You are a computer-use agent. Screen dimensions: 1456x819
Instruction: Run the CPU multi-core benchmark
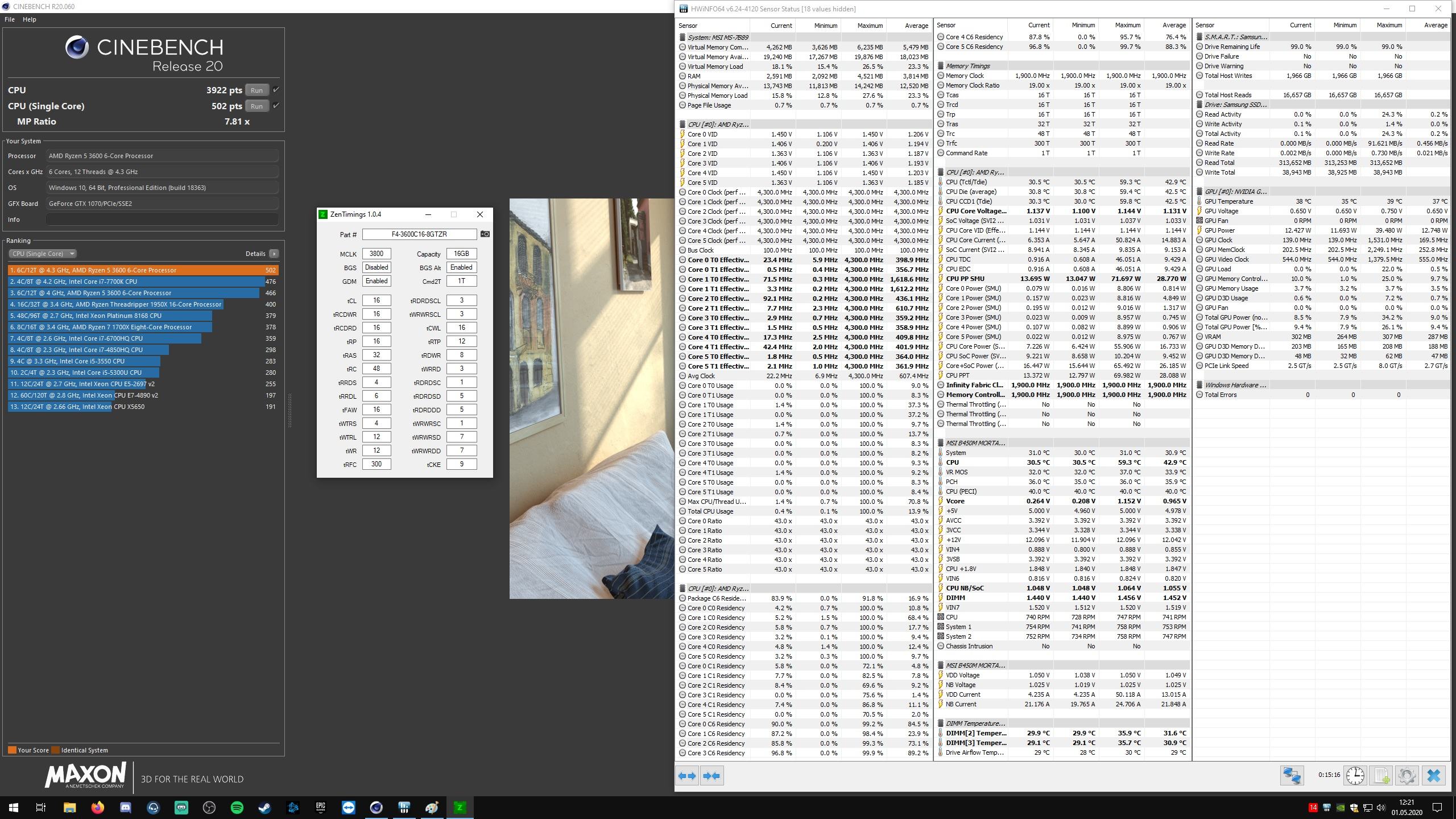coord(257,90)
